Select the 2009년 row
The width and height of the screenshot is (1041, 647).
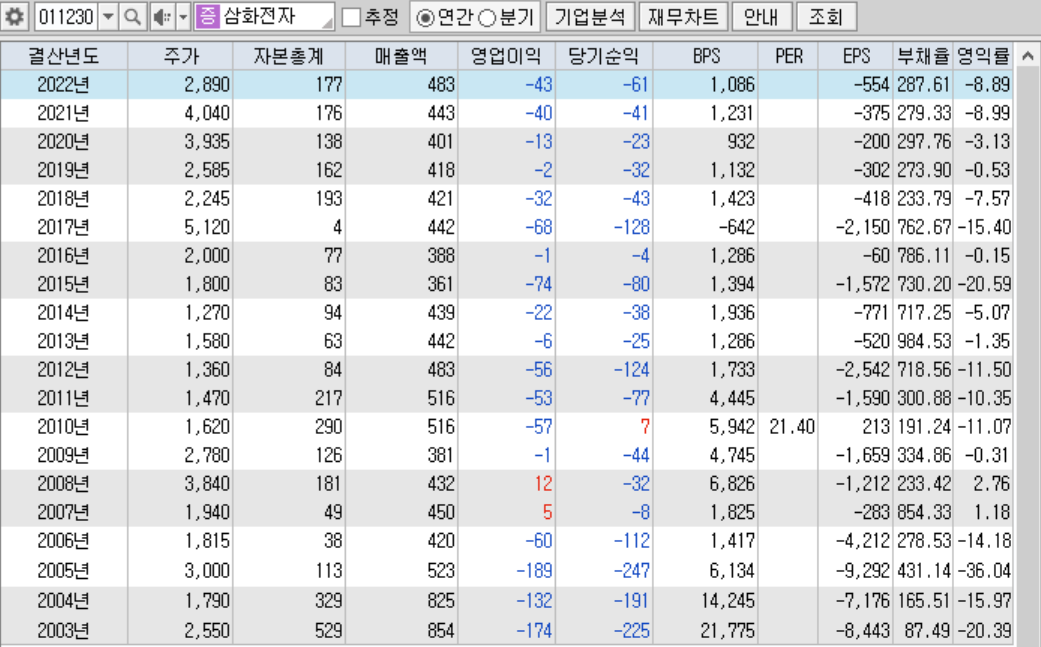[x=507, y=455]
